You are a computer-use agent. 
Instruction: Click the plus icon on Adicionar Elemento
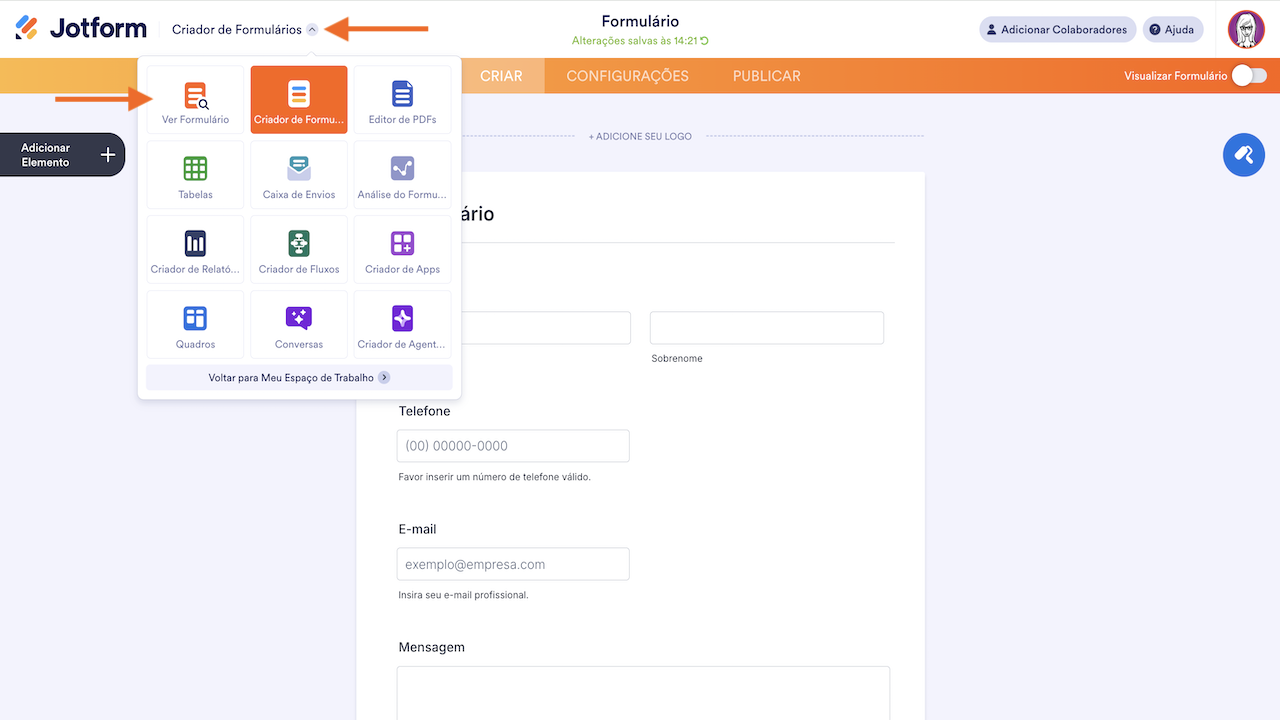(108, 155)
